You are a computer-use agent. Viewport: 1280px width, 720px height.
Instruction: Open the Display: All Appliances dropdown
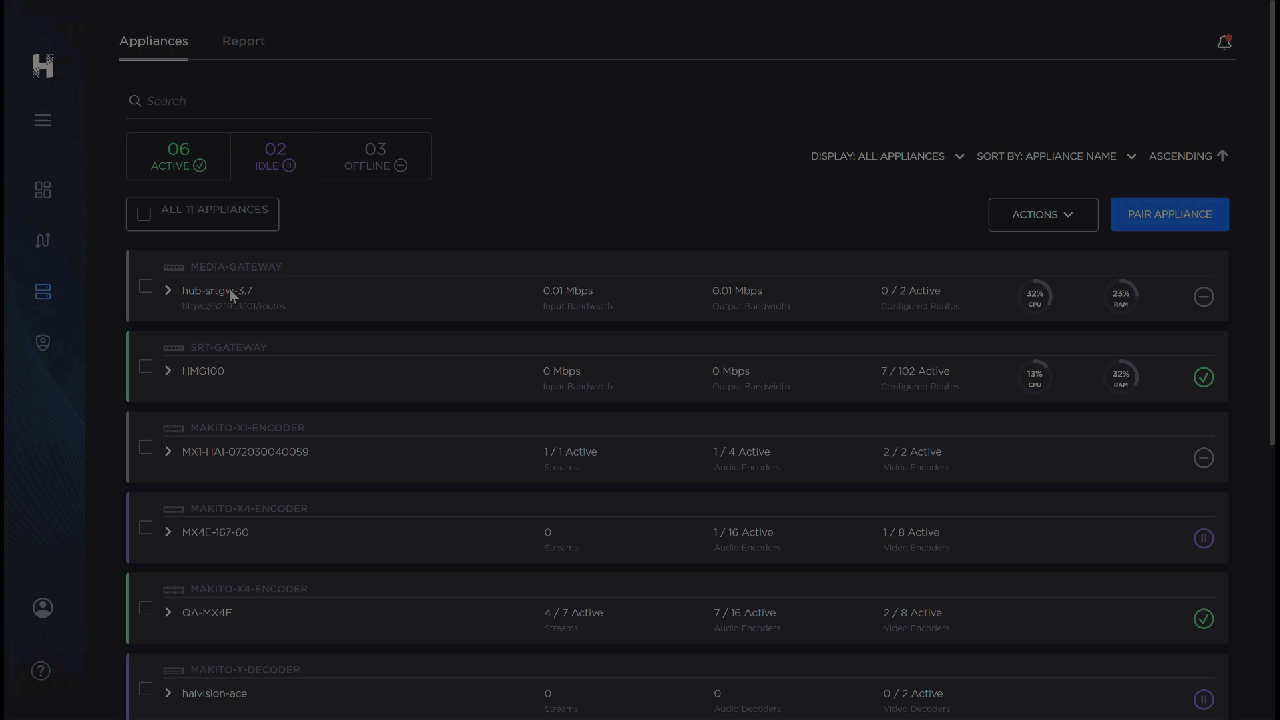tap(887, 156)
